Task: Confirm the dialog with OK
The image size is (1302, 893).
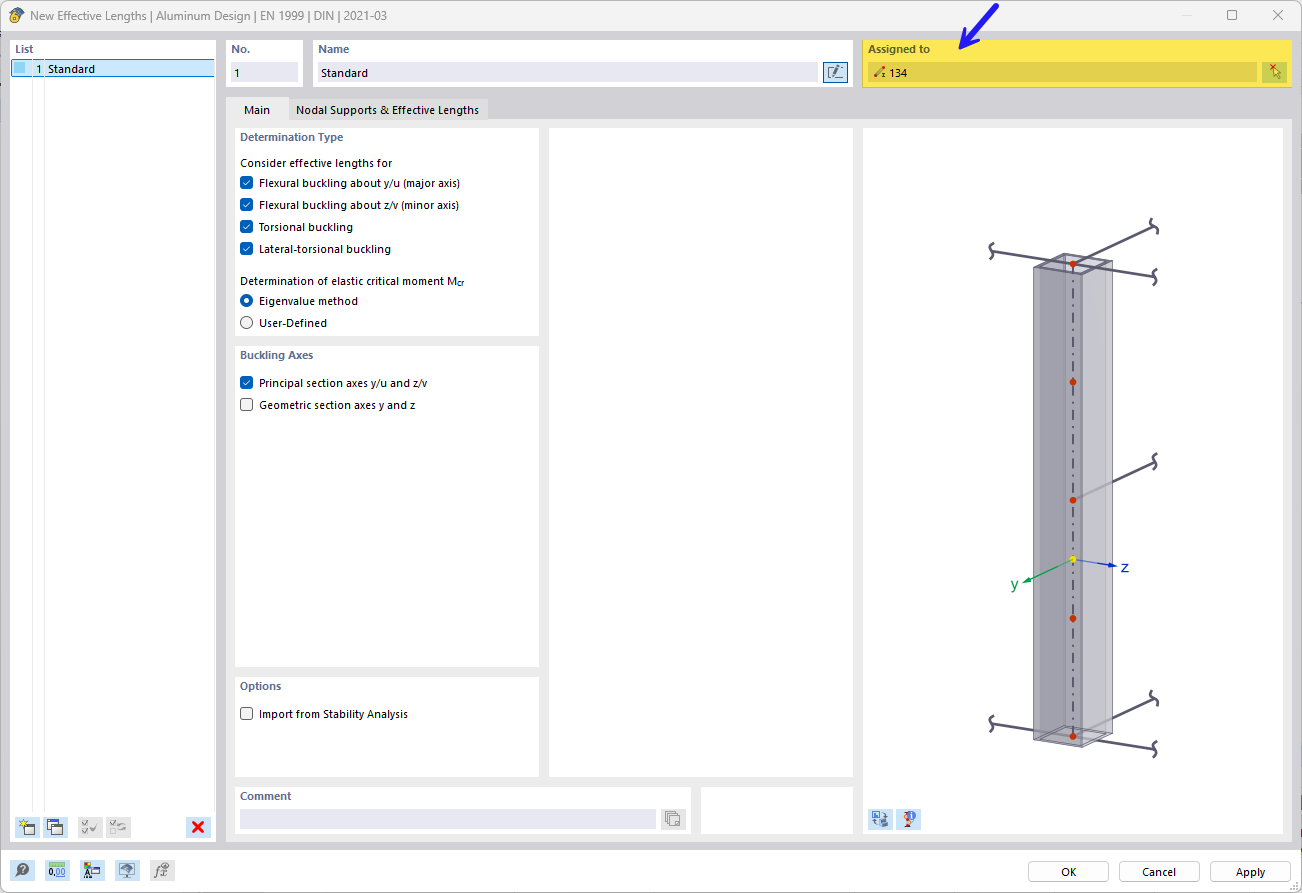Action: 1067,871
